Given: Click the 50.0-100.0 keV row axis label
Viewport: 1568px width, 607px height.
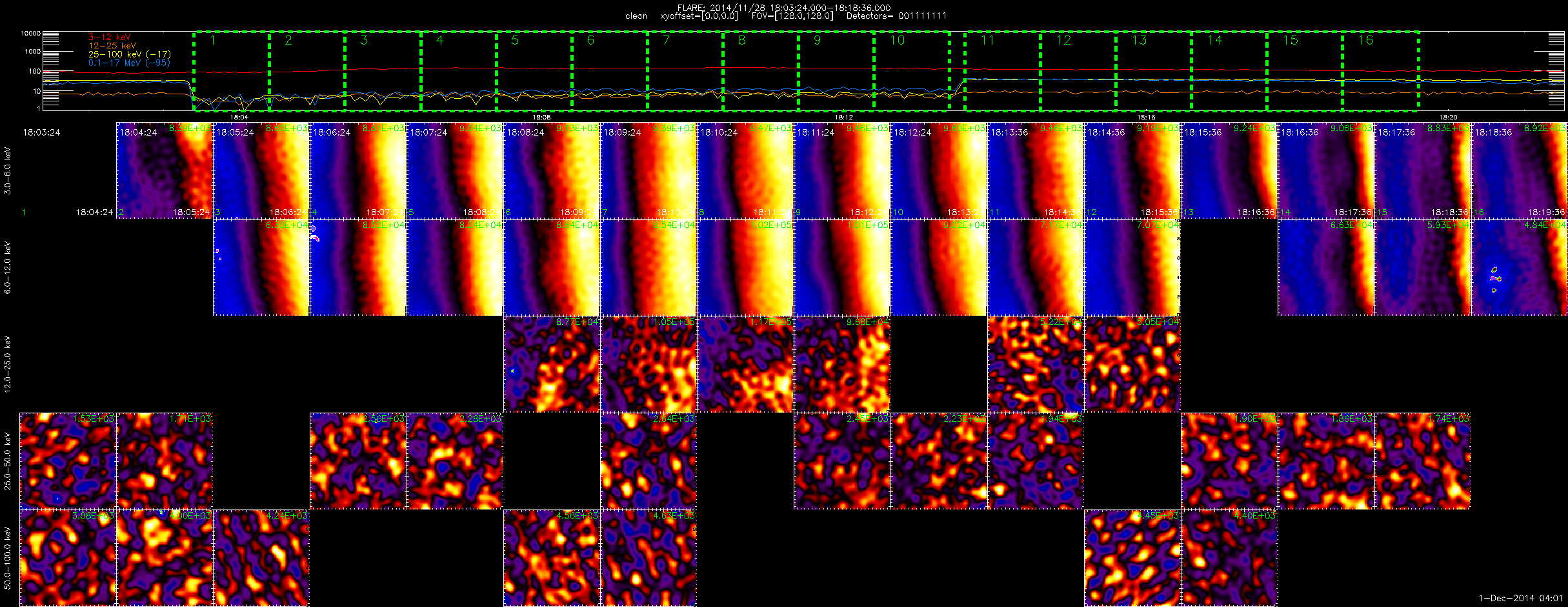Looking at the screenshot, I should pos(8,558).
